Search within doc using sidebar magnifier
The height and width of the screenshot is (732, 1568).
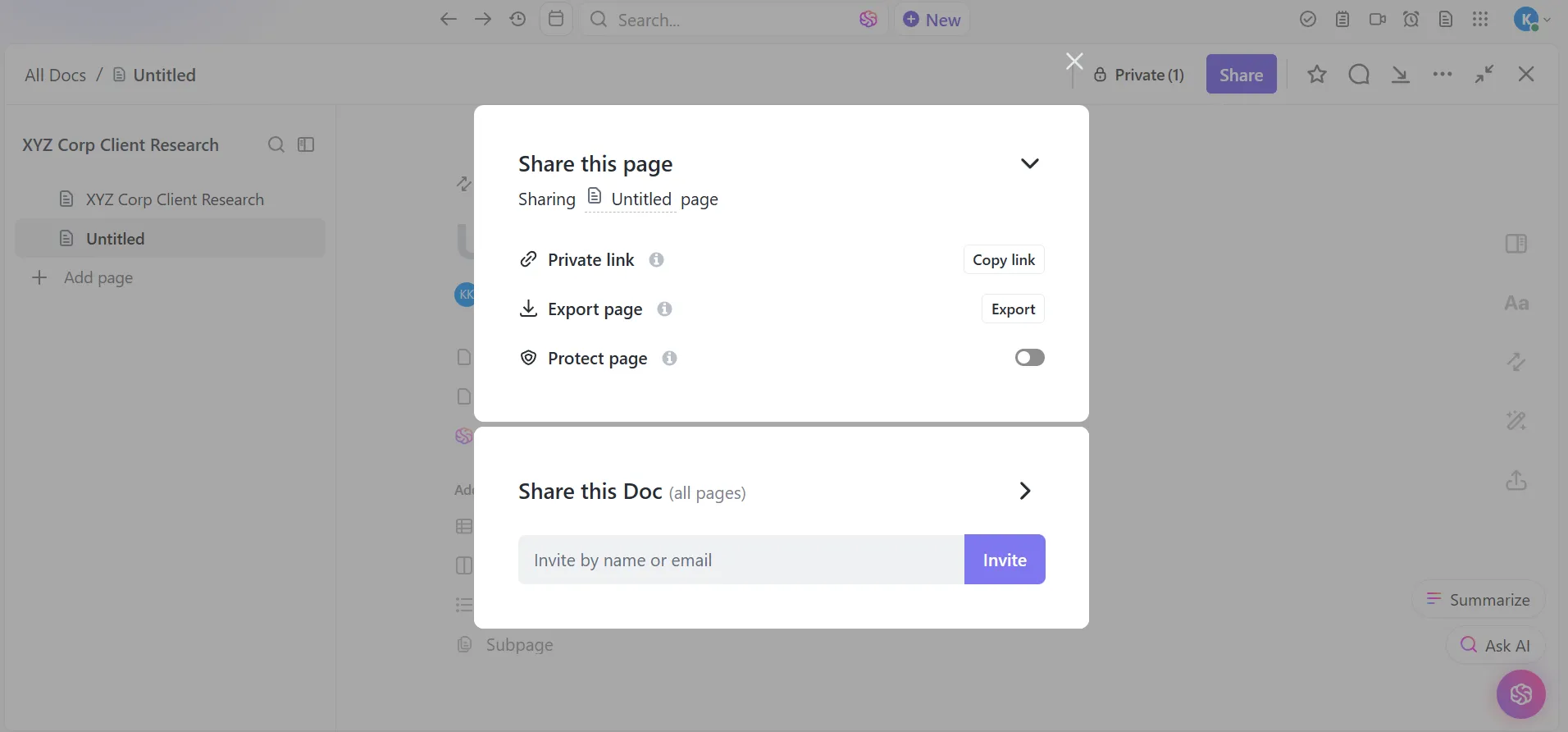click(276, 144)
